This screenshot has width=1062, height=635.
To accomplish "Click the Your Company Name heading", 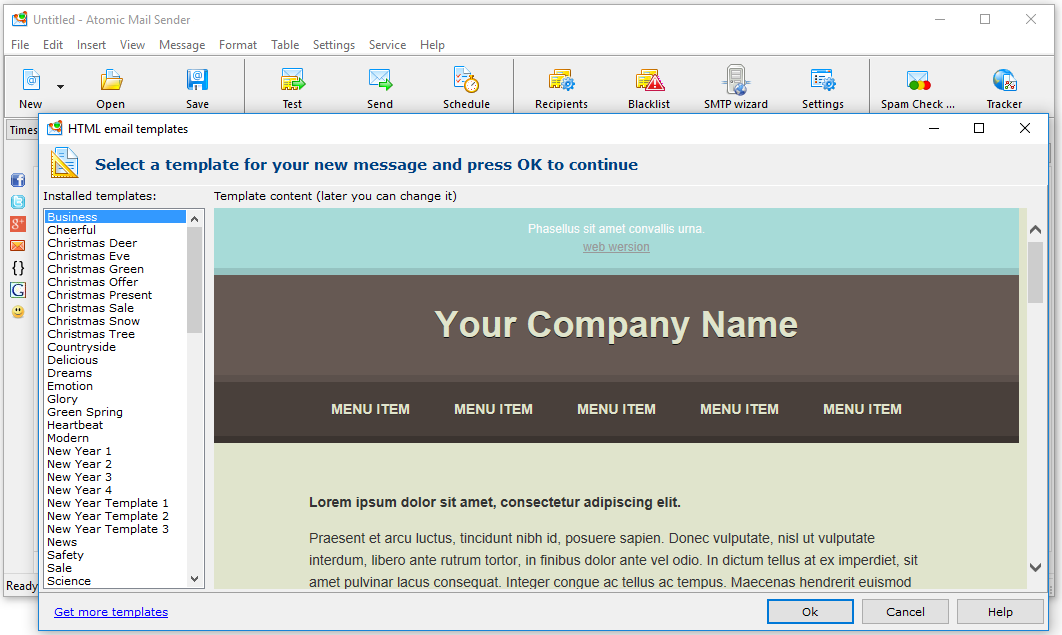I will click(616, 324).
